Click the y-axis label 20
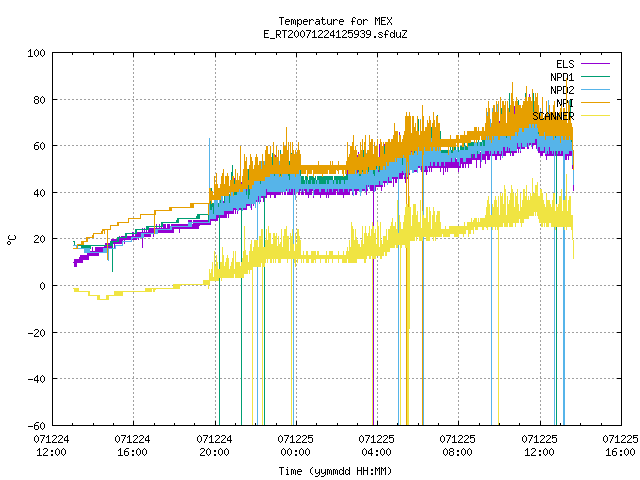Image resolution: width=640 pixels, height=480 pixels. point(39,239)
